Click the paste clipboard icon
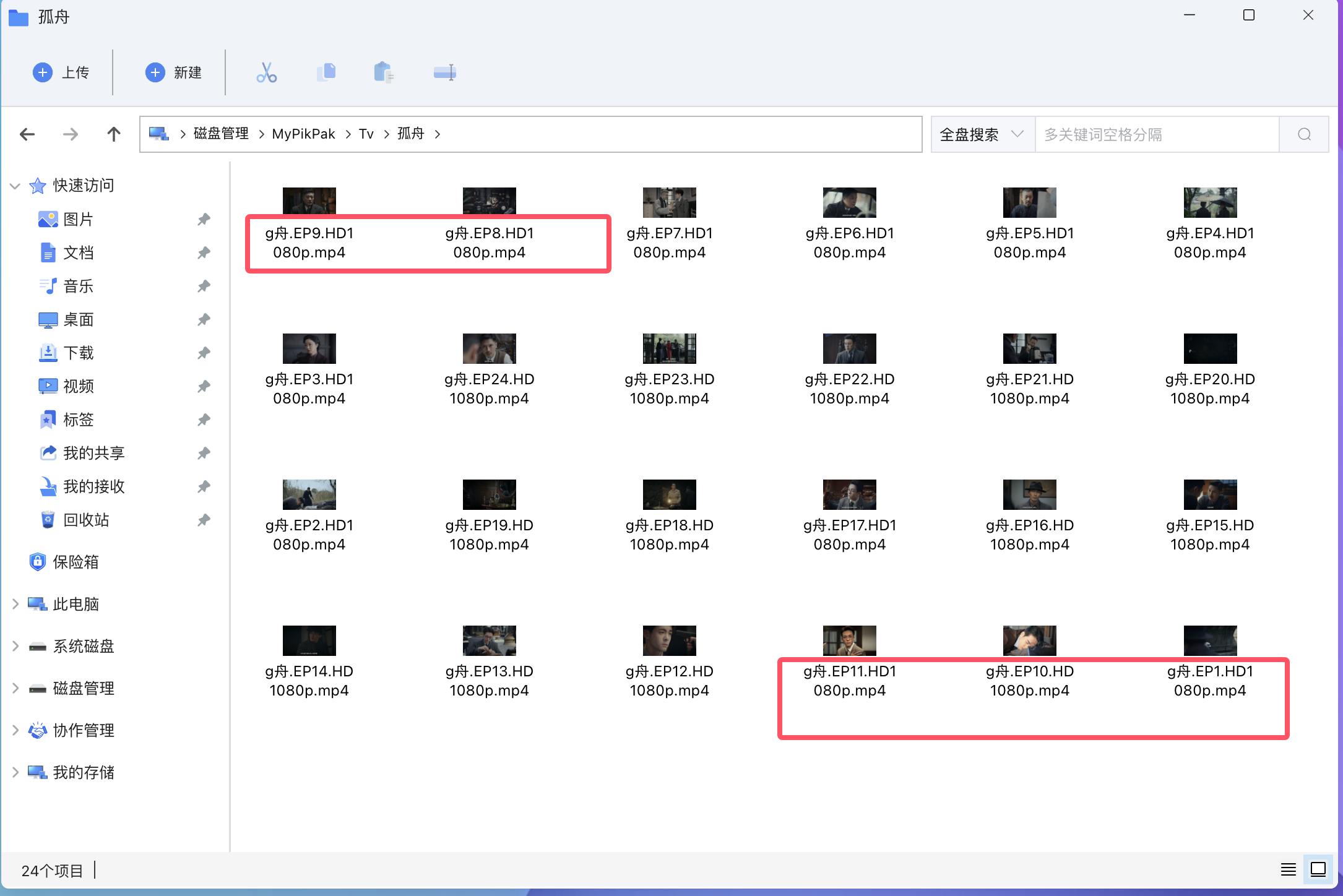 pyautogui.click(x=384, y=72)
